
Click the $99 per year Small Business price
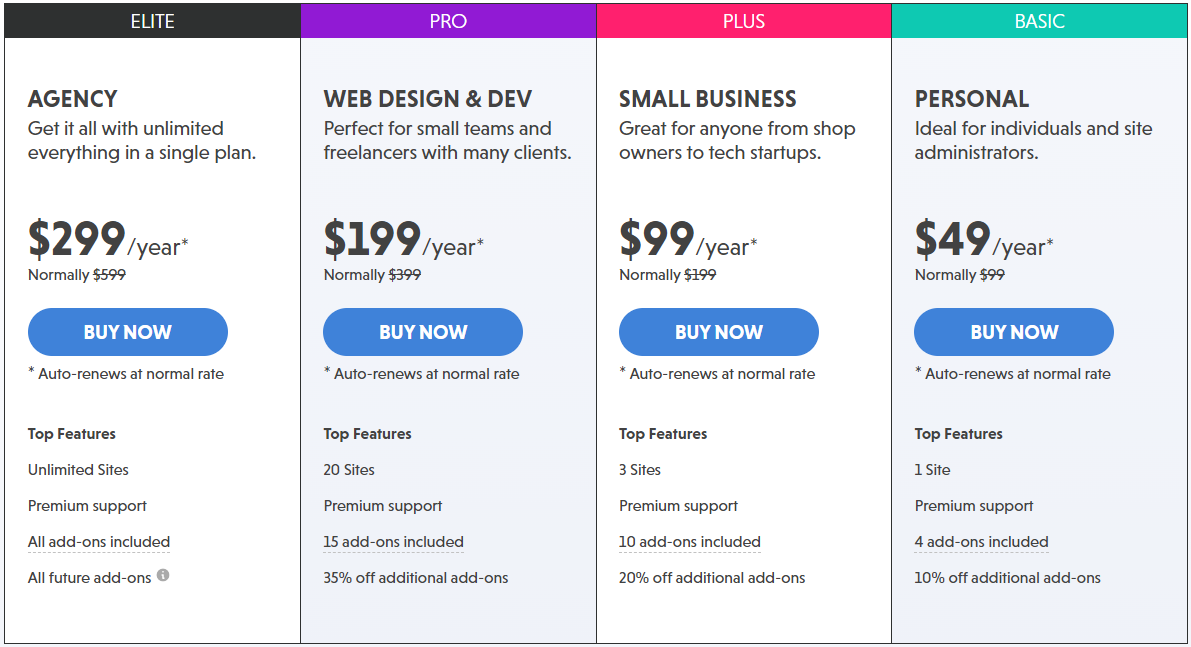[x=657, y=240]
